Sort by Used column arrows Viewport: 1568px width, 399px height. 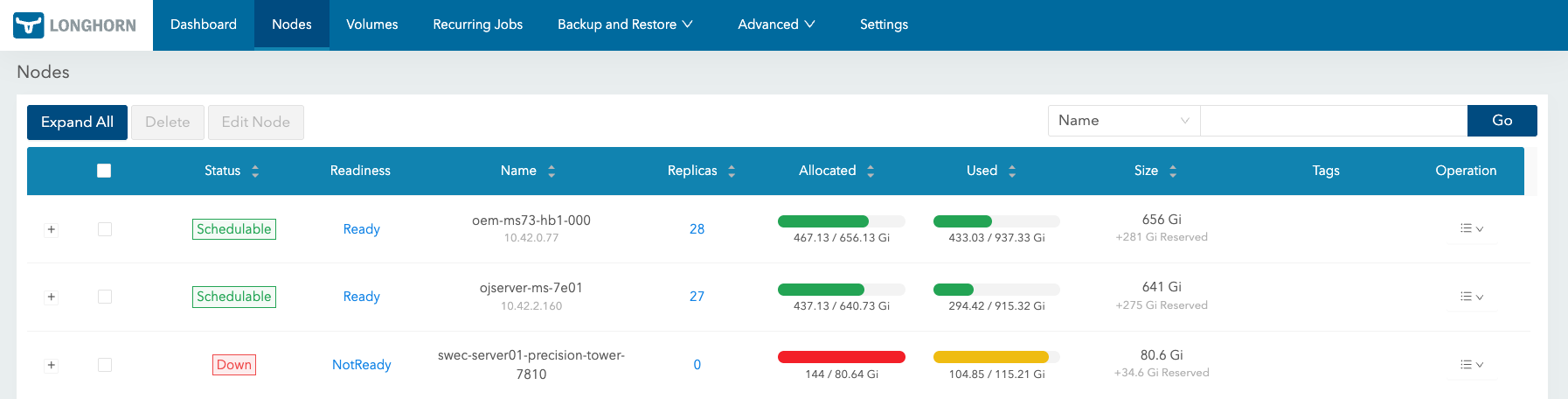[x=1012, y=171]
